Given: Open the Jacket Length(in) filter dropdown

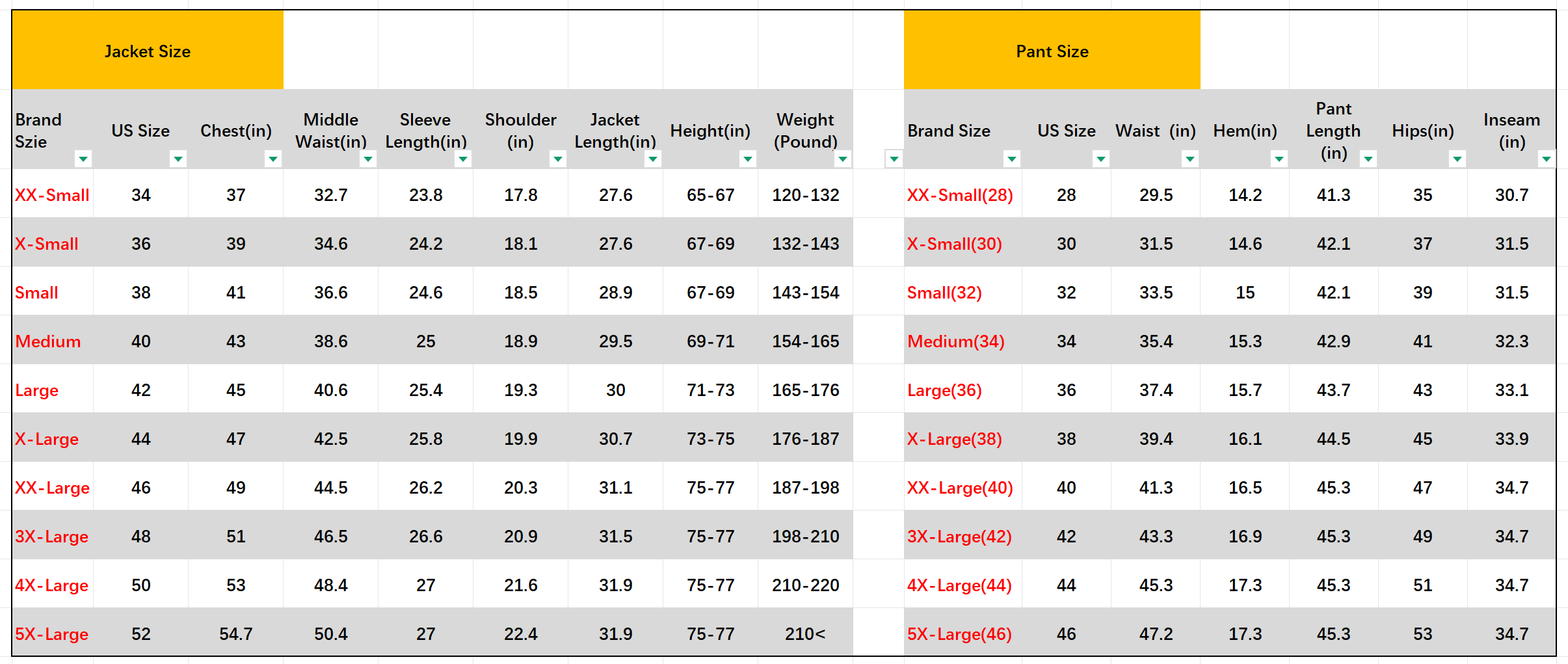Looking at the screenshot, I should coord(653,159).
